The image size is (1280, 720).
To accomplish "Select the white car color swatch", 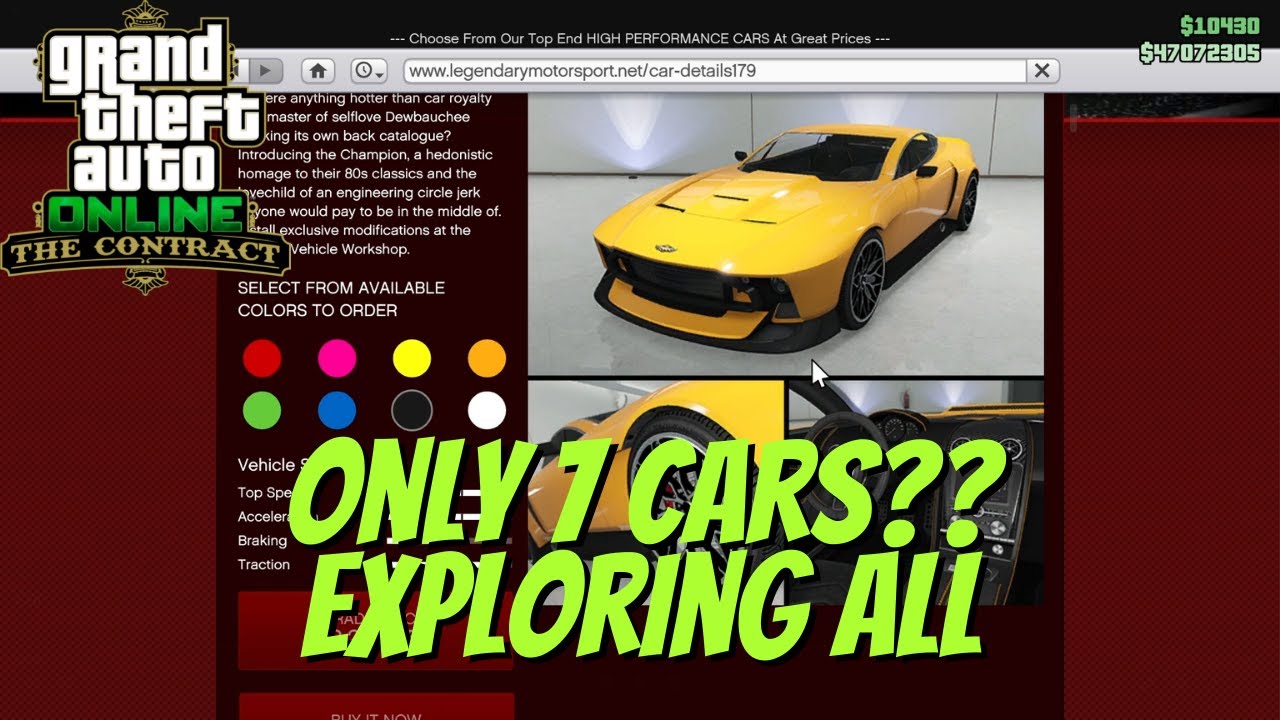I will (487, 410).
